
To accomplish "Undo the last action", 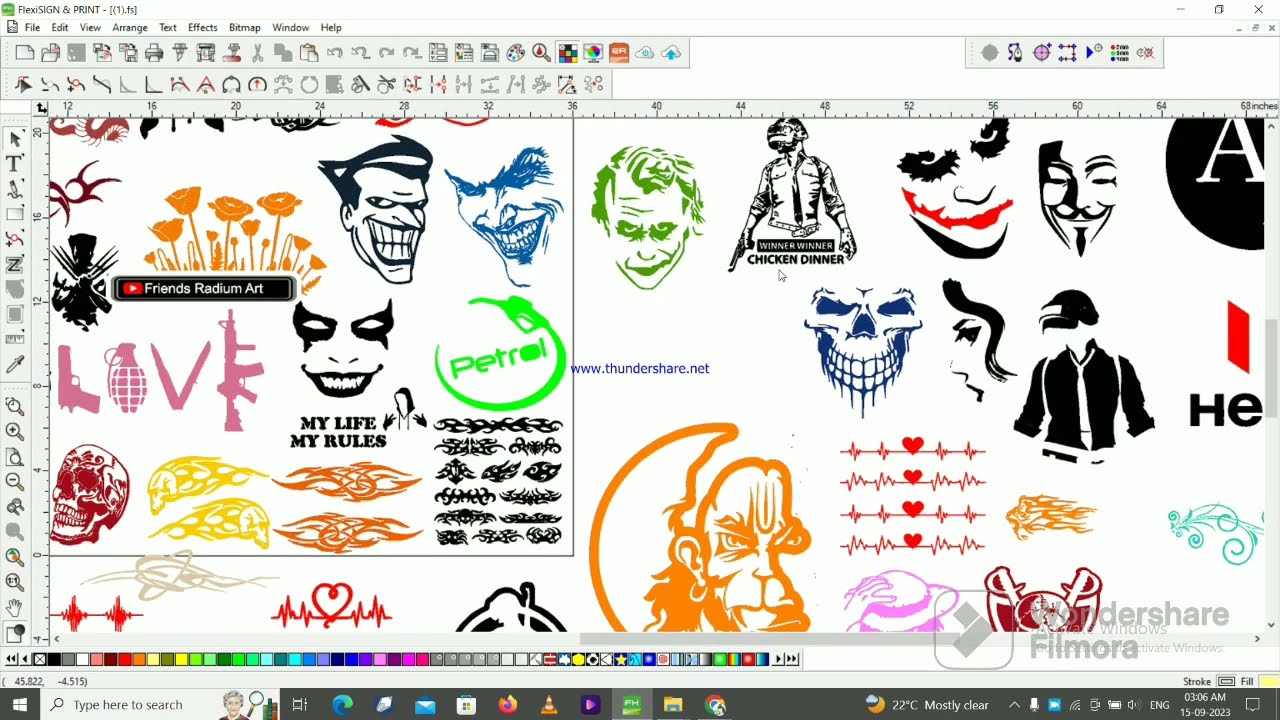I will point(335,53).
